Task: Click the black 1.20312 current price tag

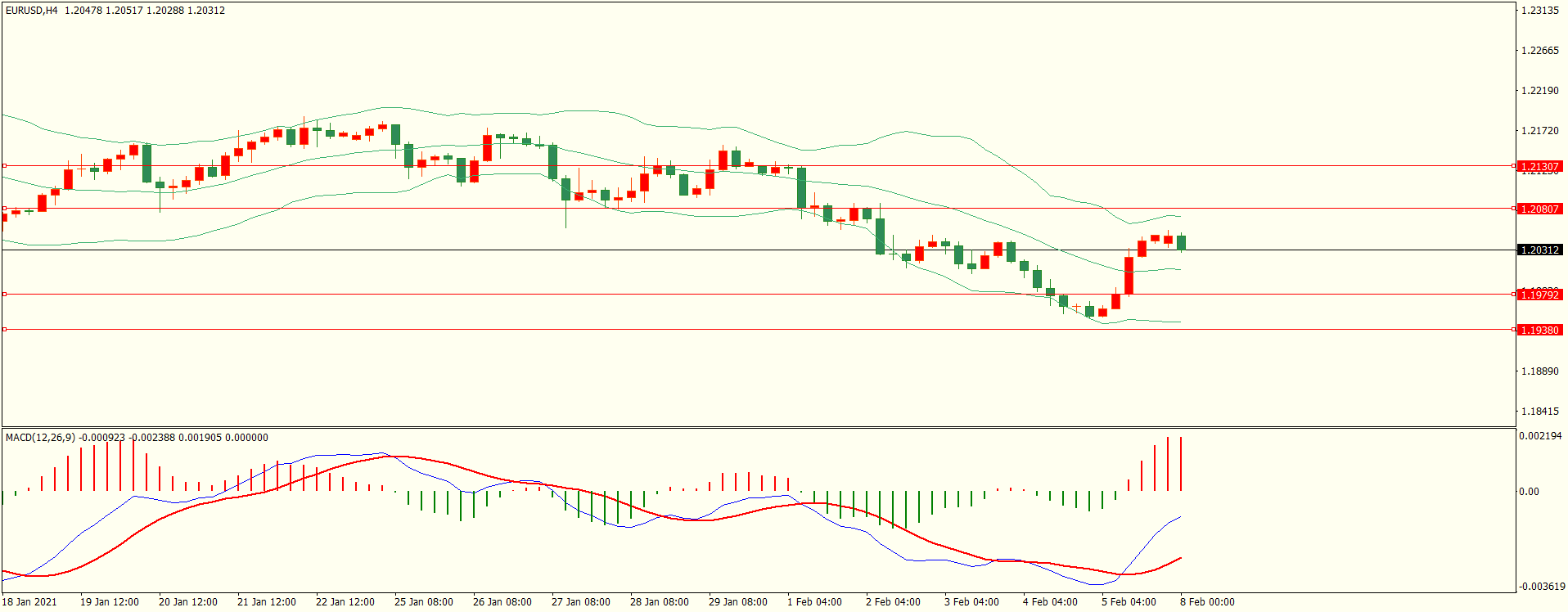Action: tap(1539, 250)
